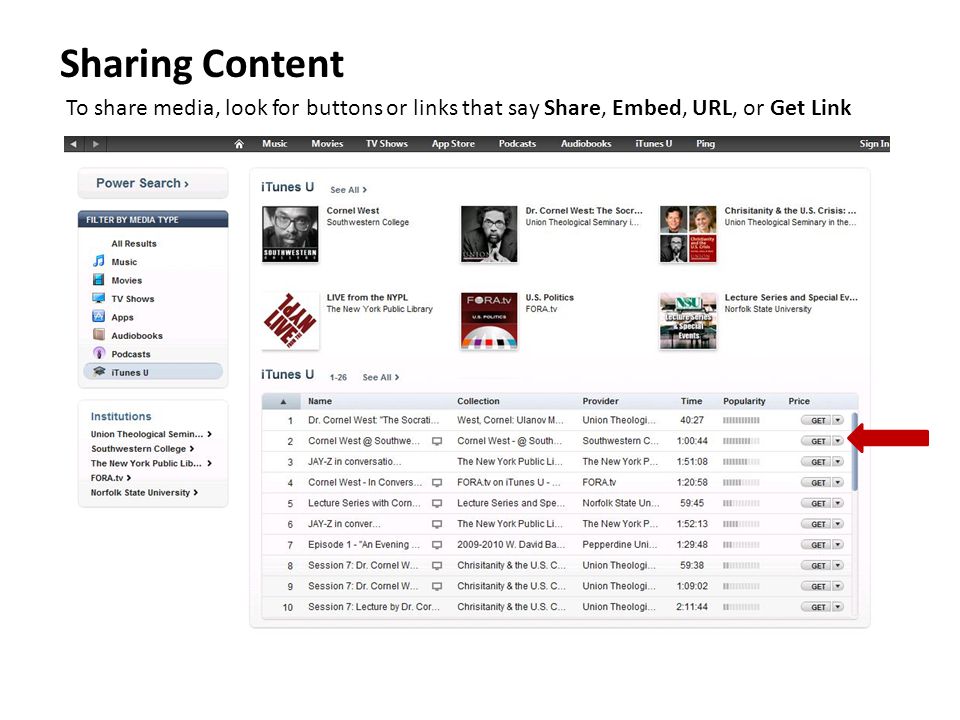Click See All beside iTunes U 1-26
The width and height of the screenshot is (960, 720).
click(381, 377)
